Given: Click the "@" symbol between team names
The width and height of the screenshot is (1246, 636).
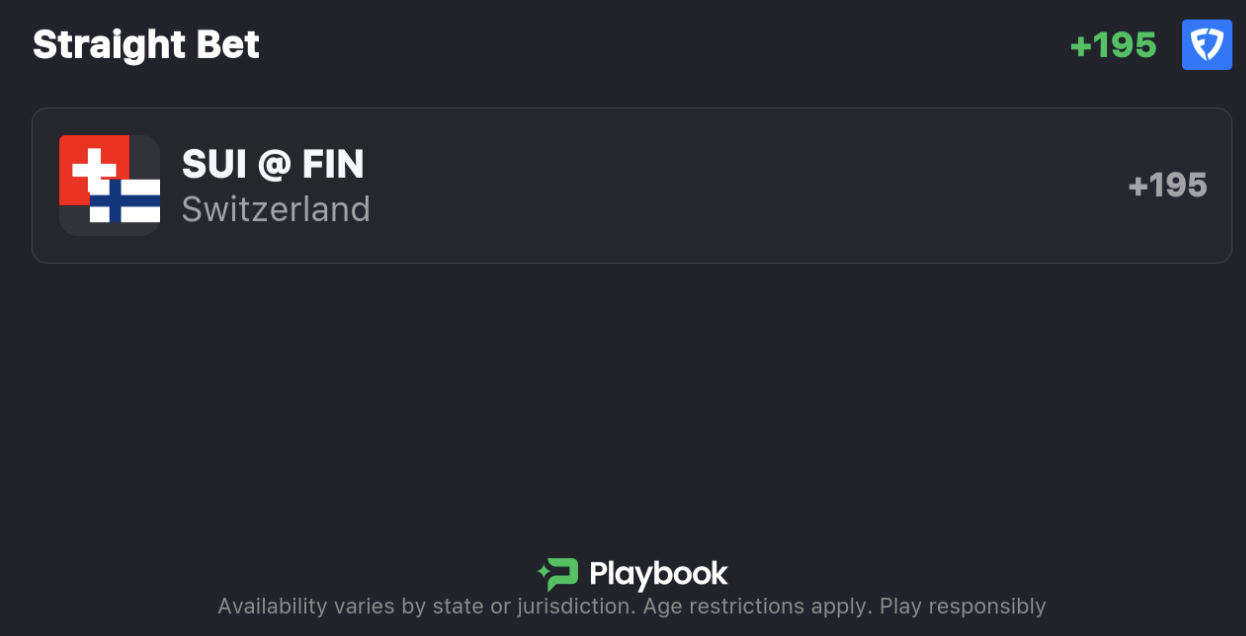Looking at the screenshot, I should pyautogui.click(x=274, y=165).
